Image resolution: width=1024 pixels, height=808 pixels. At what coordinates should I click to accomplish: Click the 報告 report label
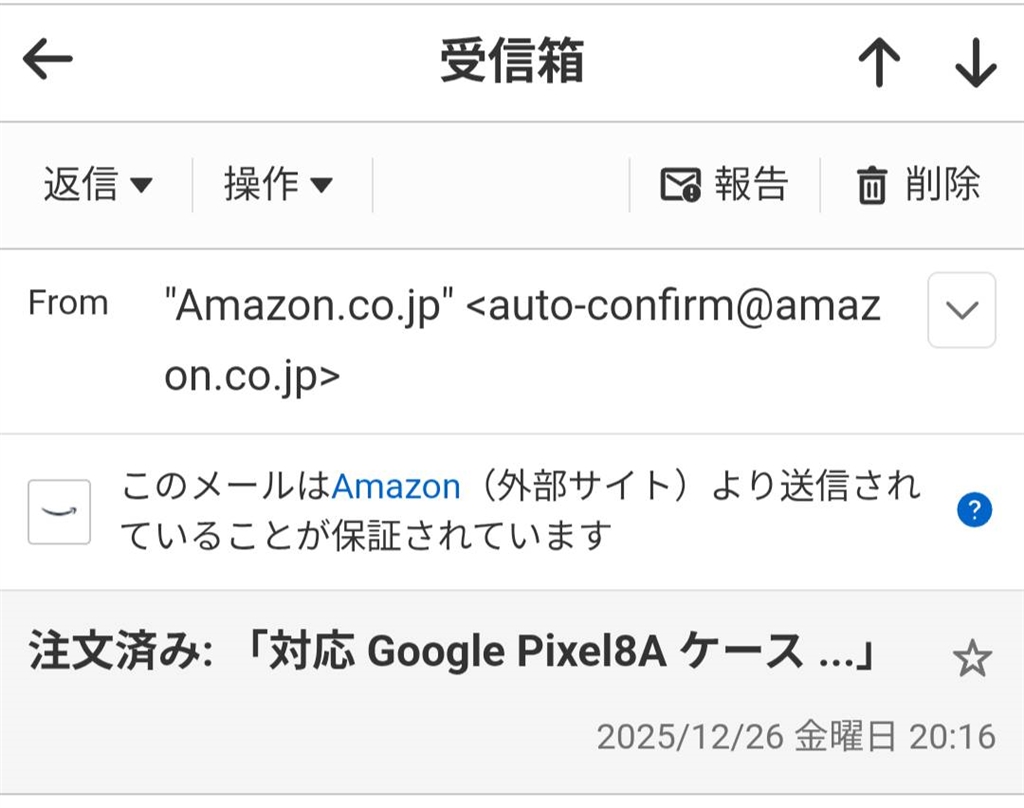click(751, 185)
